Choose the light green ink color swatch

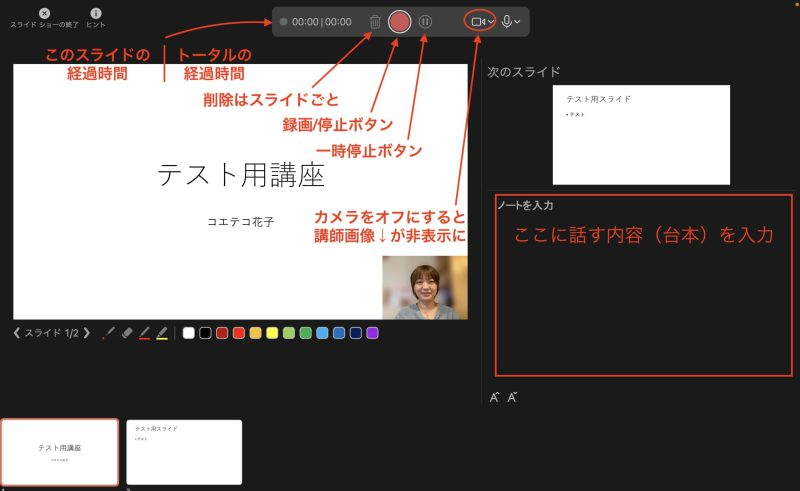coord(289,333)
